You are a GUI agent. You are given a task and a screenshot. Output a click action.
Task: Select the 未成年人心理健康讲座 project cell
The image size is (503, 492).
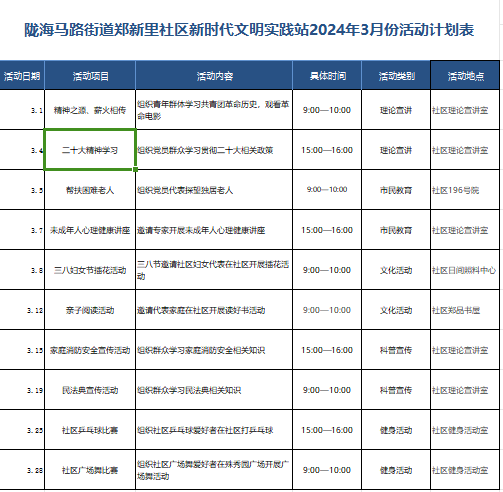point(90,230)
